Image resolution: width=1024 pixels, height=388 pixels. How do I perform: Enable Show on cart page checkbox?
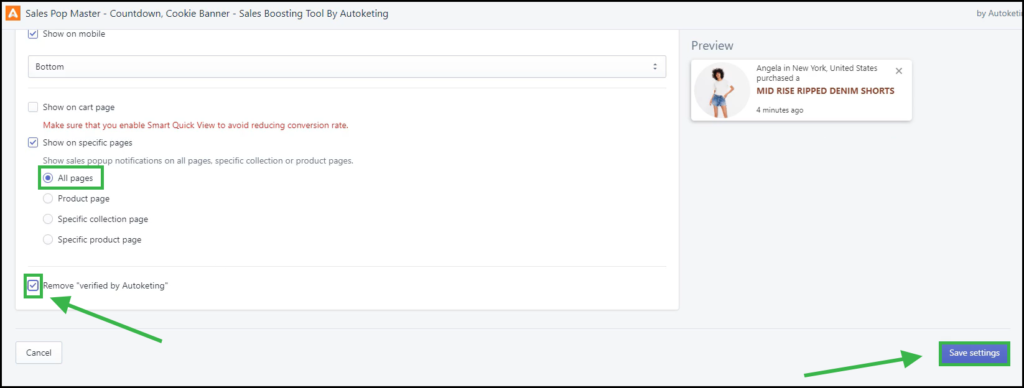[33, 107]
